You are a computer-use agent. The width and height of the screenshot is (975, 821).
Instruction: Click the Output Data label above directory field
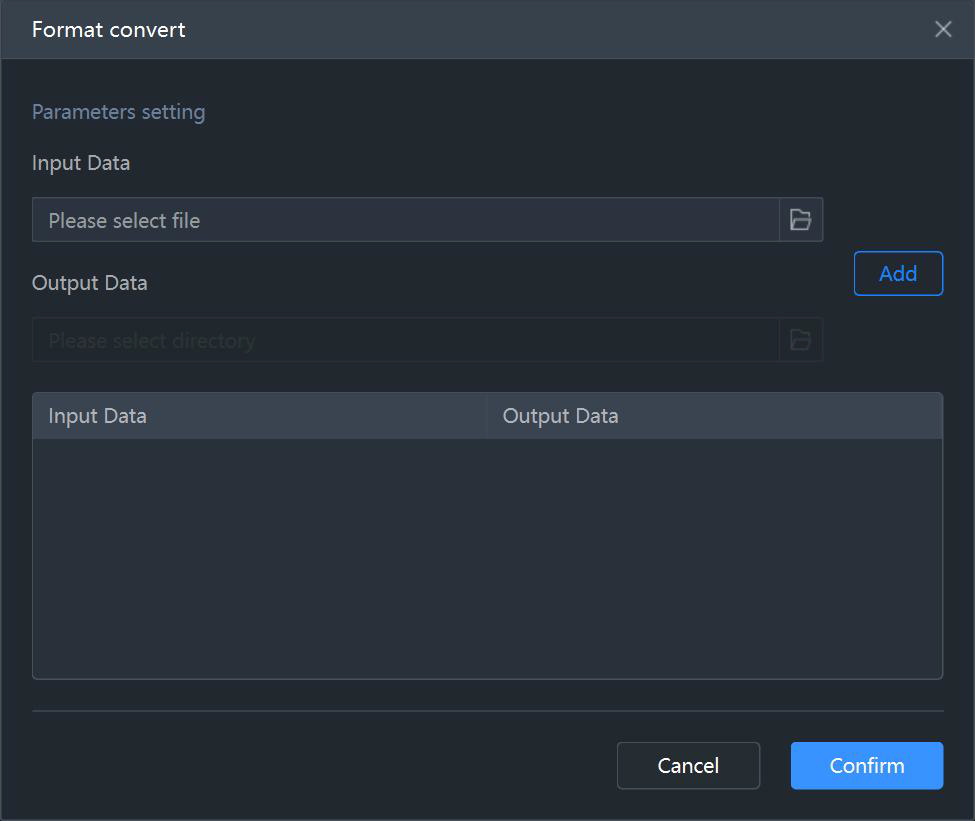tap(90, 283)
